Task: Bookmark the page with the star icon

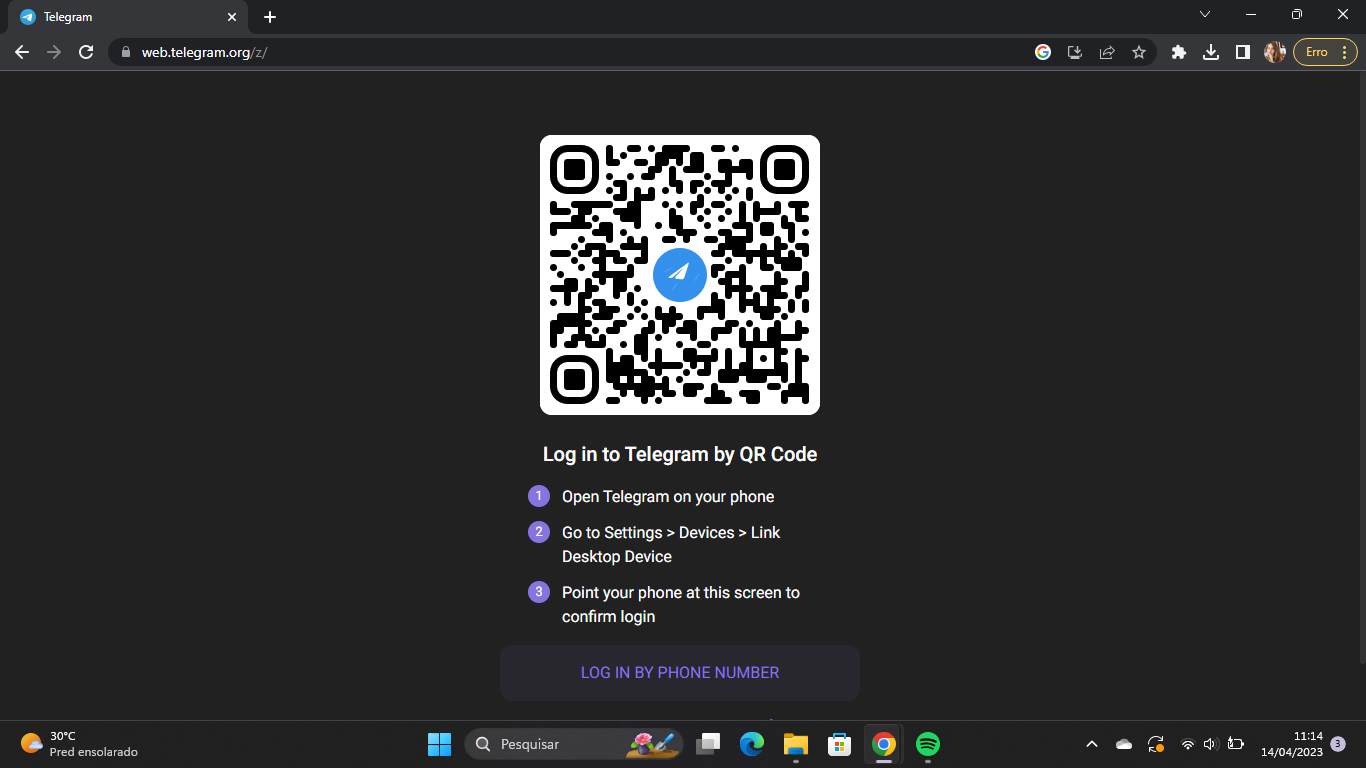Action: (x=1139, y=51)
